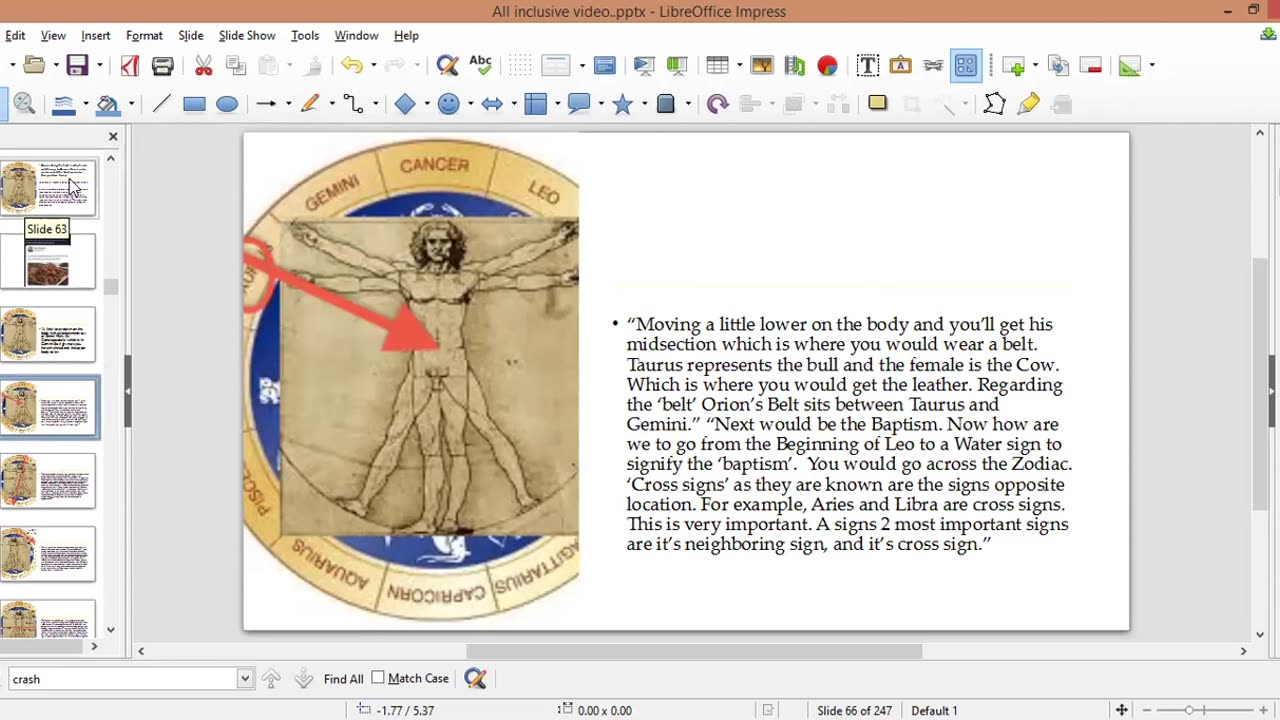Select the Line drawing tool

[161, 104]
